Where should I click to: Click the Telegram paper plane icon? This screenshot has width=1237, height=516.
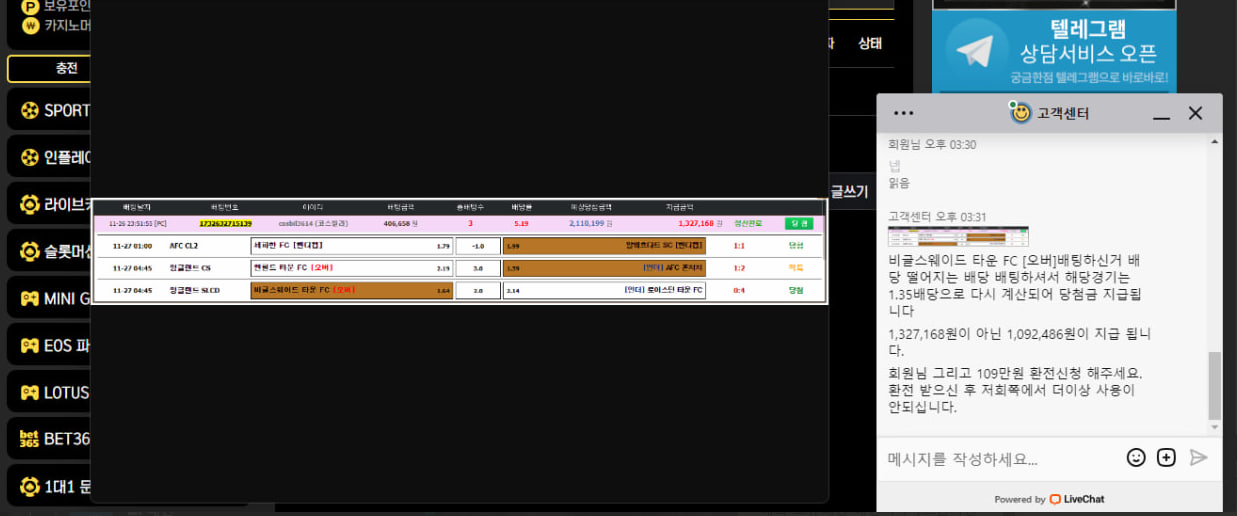coord(975,51)
